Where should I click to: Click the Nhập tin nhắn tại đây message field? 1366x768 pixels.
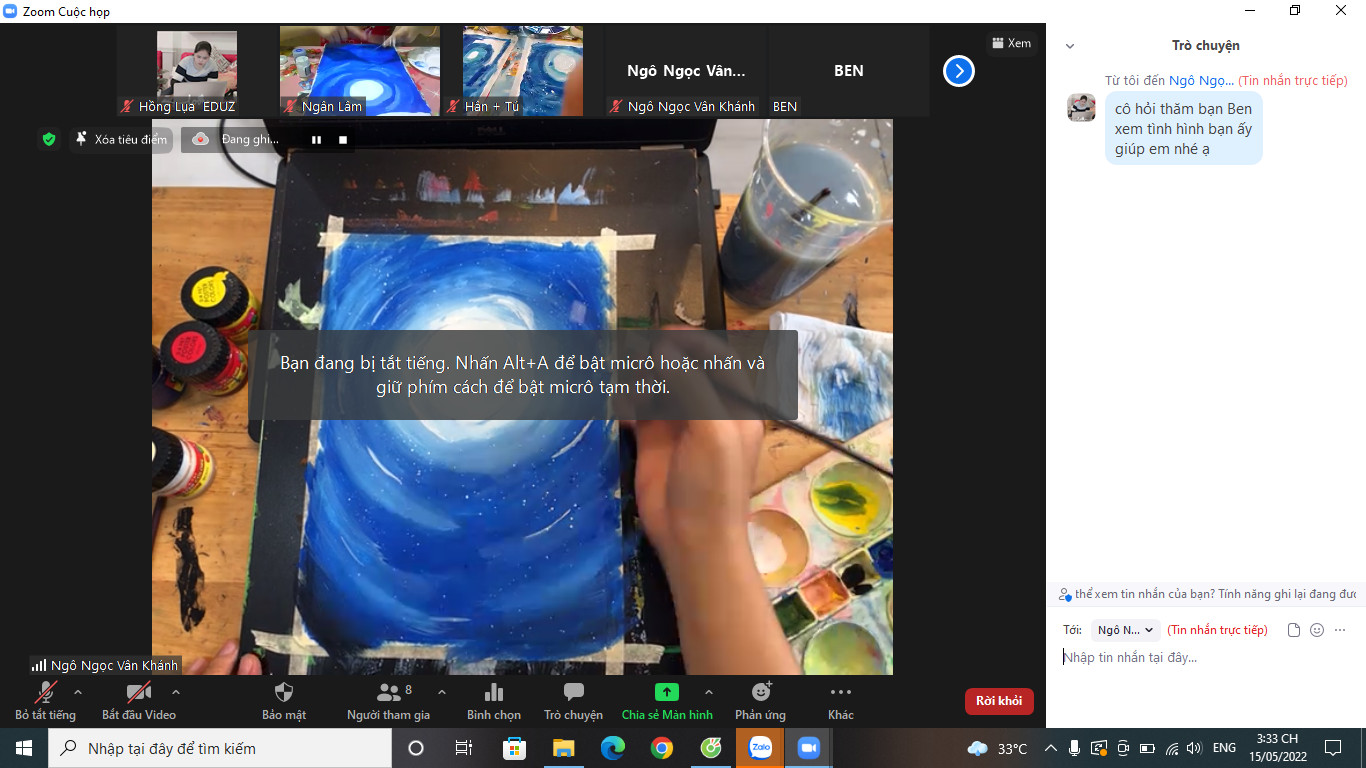pyautogui.click(x=1206, y=658)
